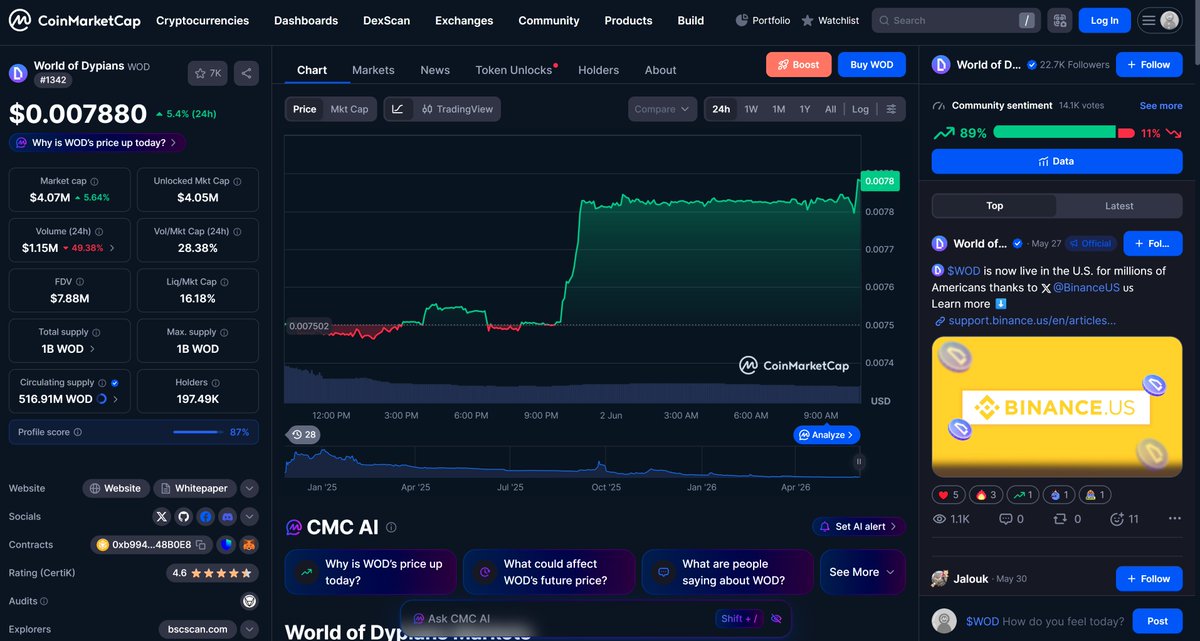The image size is (1200, 641).
Task: Focus the header Search field
Action: click(956, 20)
